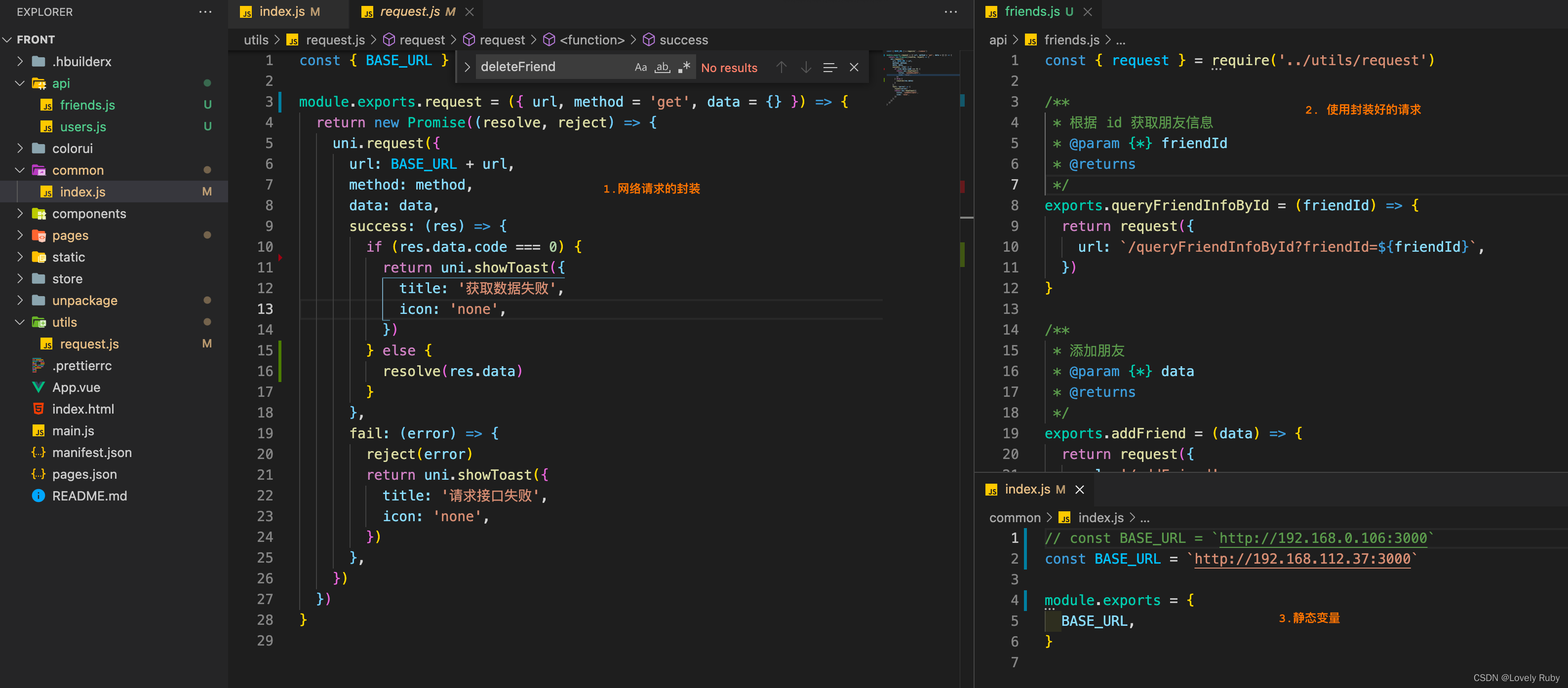Toggle Match Case in the find widget
1568x688 pixels.
(640, 68)
